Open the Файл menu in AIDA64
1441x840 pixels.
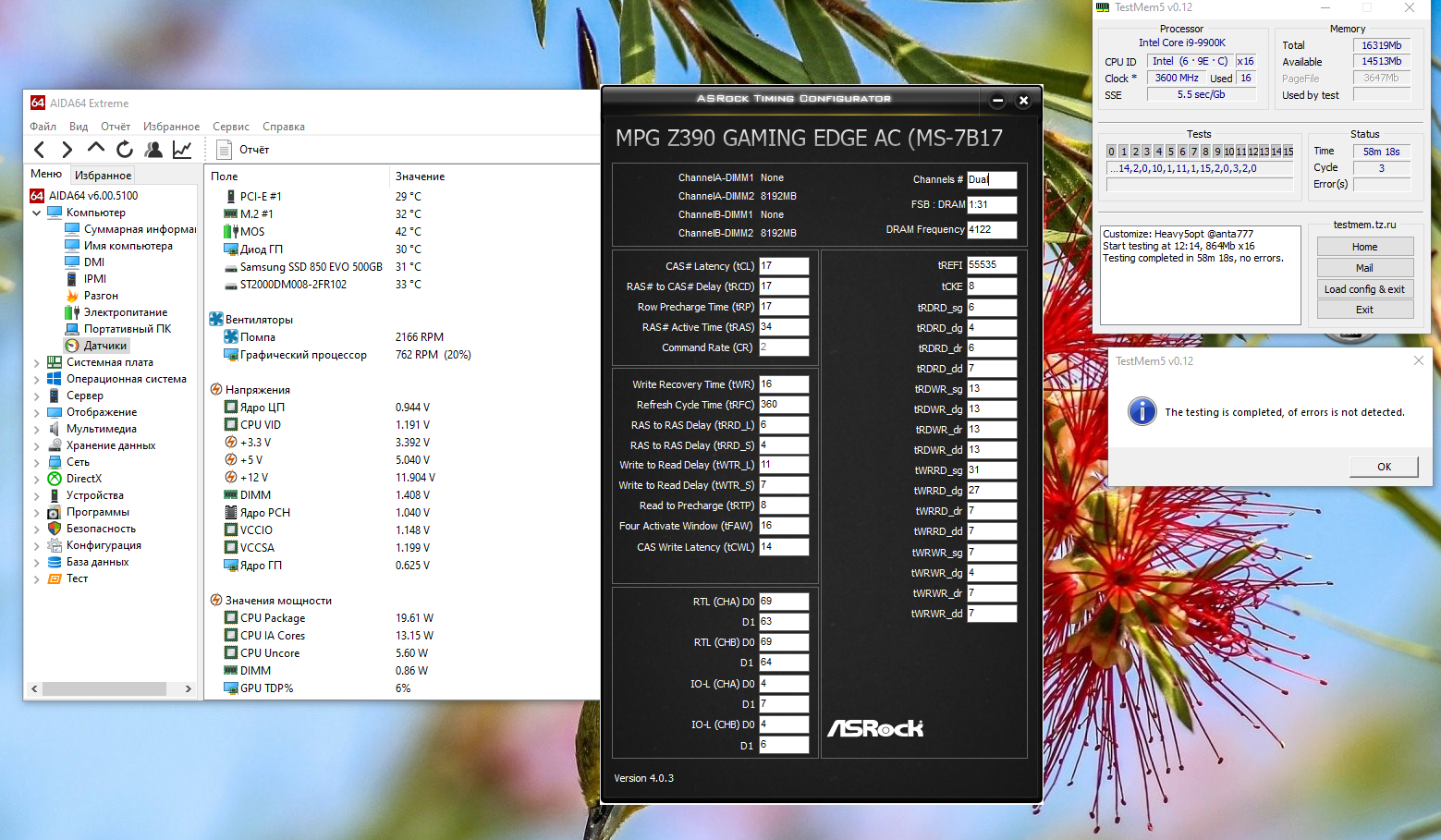click(43, 127)
